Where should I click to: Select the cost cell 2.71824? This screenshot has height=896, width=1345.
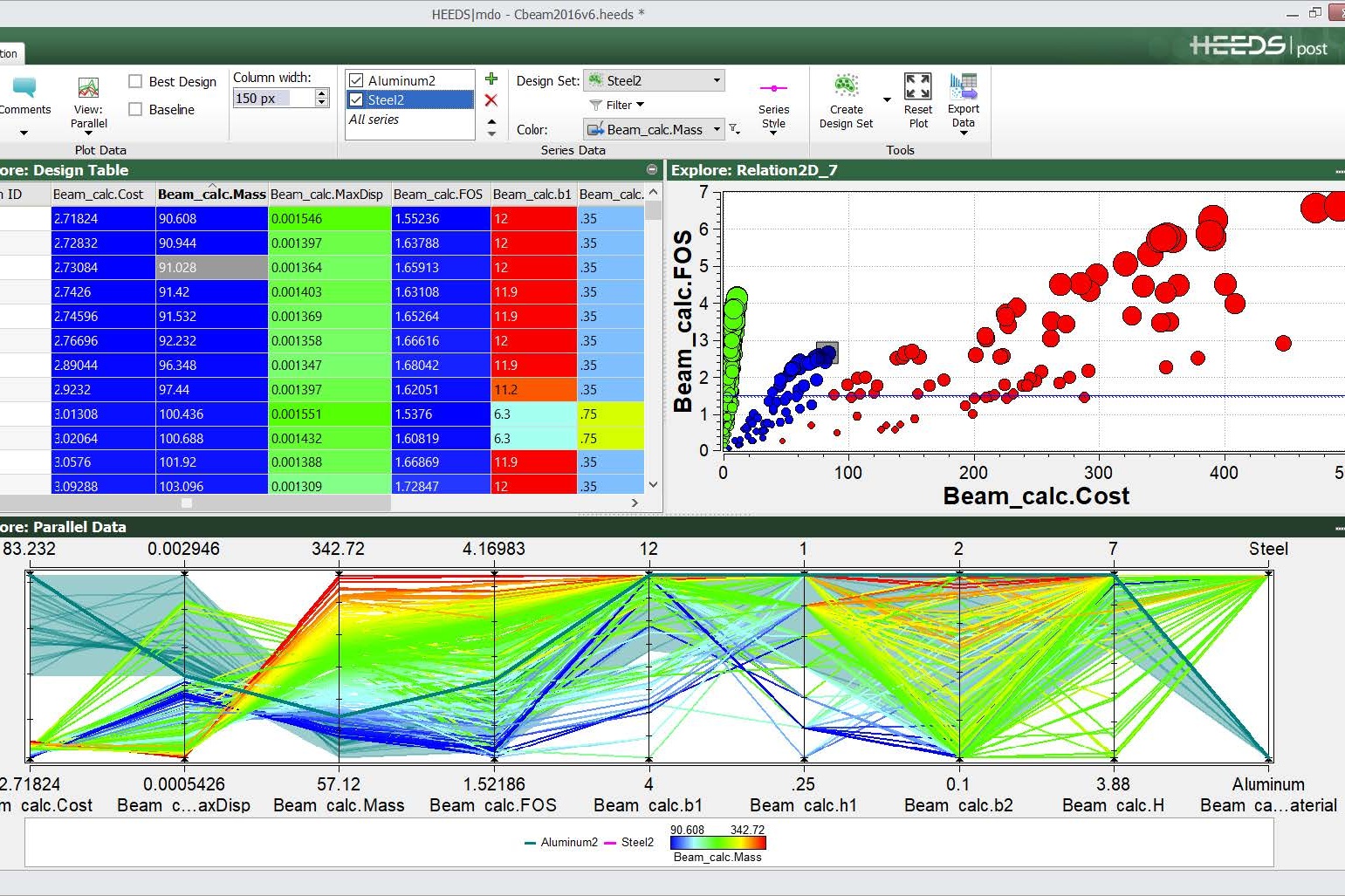(103, 218)
